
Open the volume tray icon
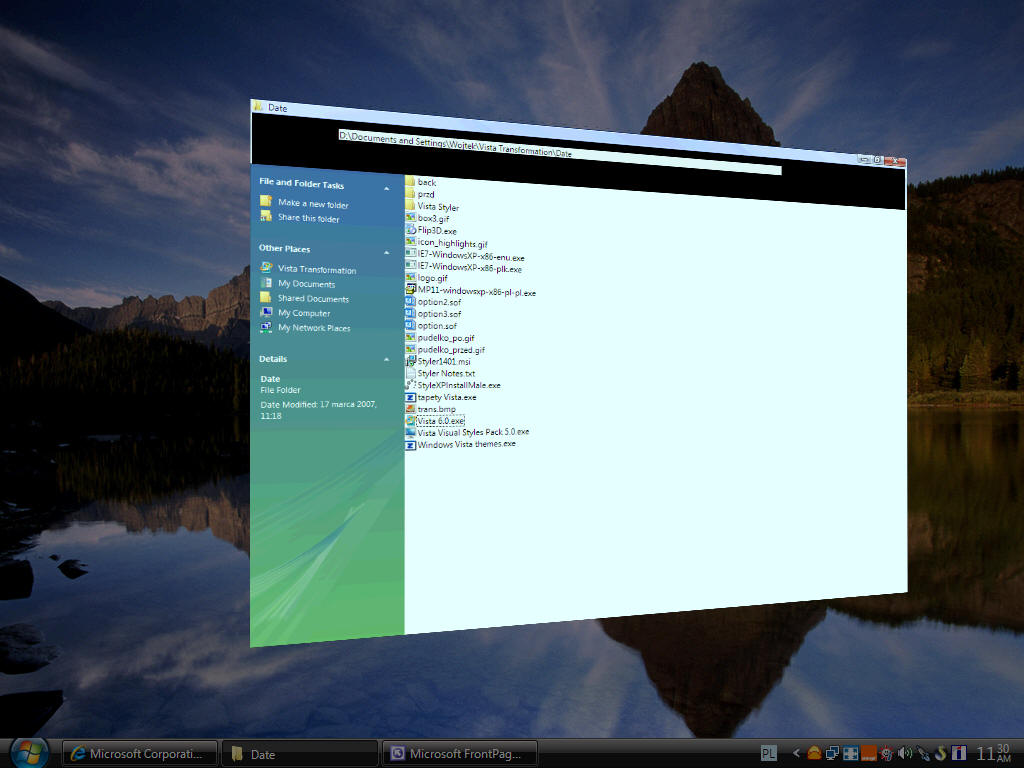point(904,753)
